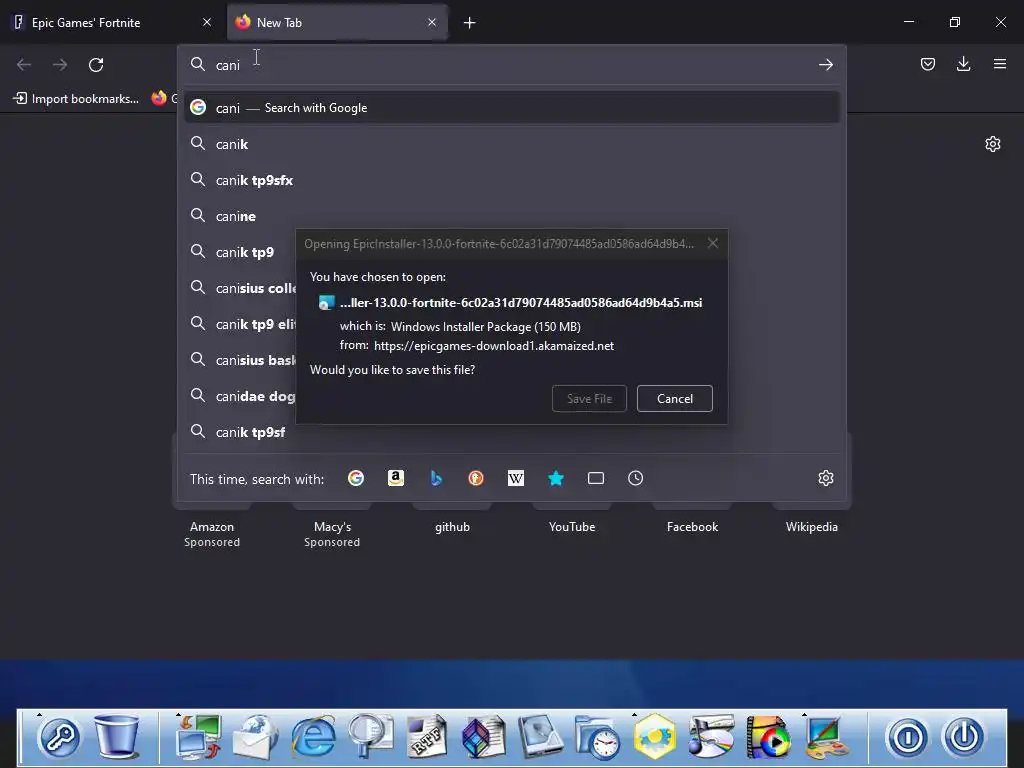
Task: Open the paint palette app in dock
Action: coord(825,737)
